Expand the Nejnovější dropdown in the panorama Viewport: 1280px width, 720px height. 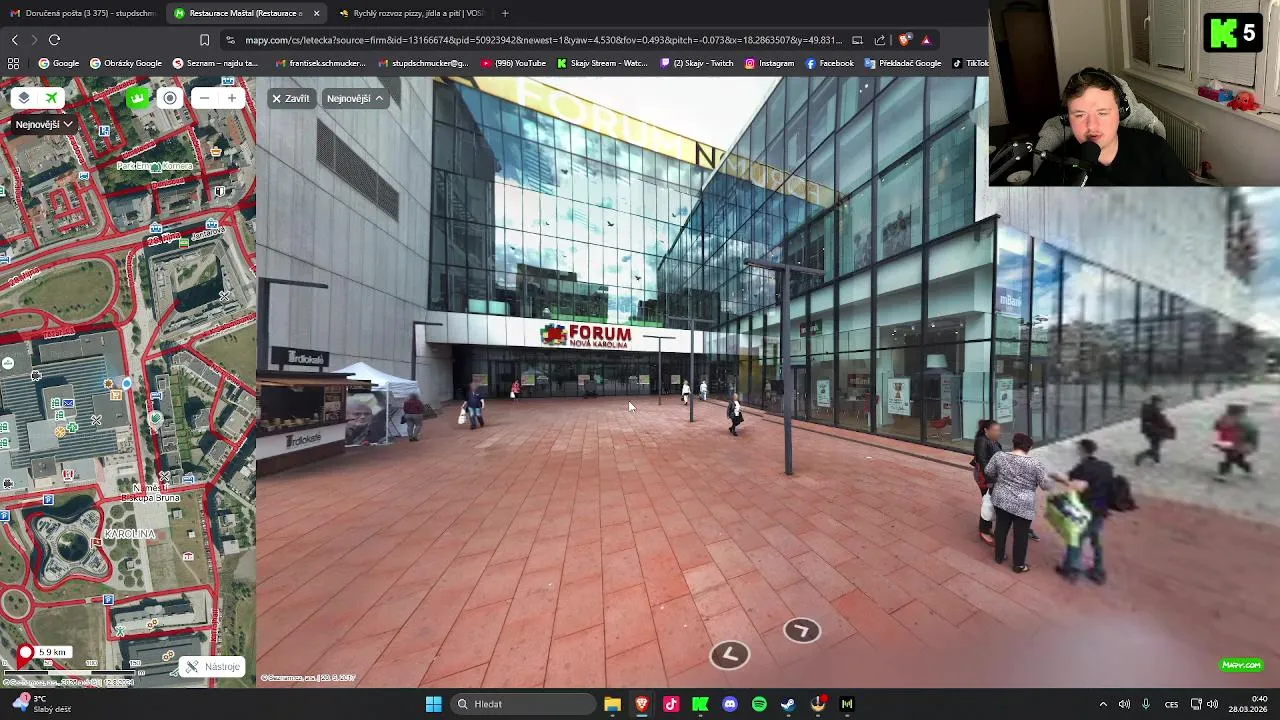pos(355,98)
